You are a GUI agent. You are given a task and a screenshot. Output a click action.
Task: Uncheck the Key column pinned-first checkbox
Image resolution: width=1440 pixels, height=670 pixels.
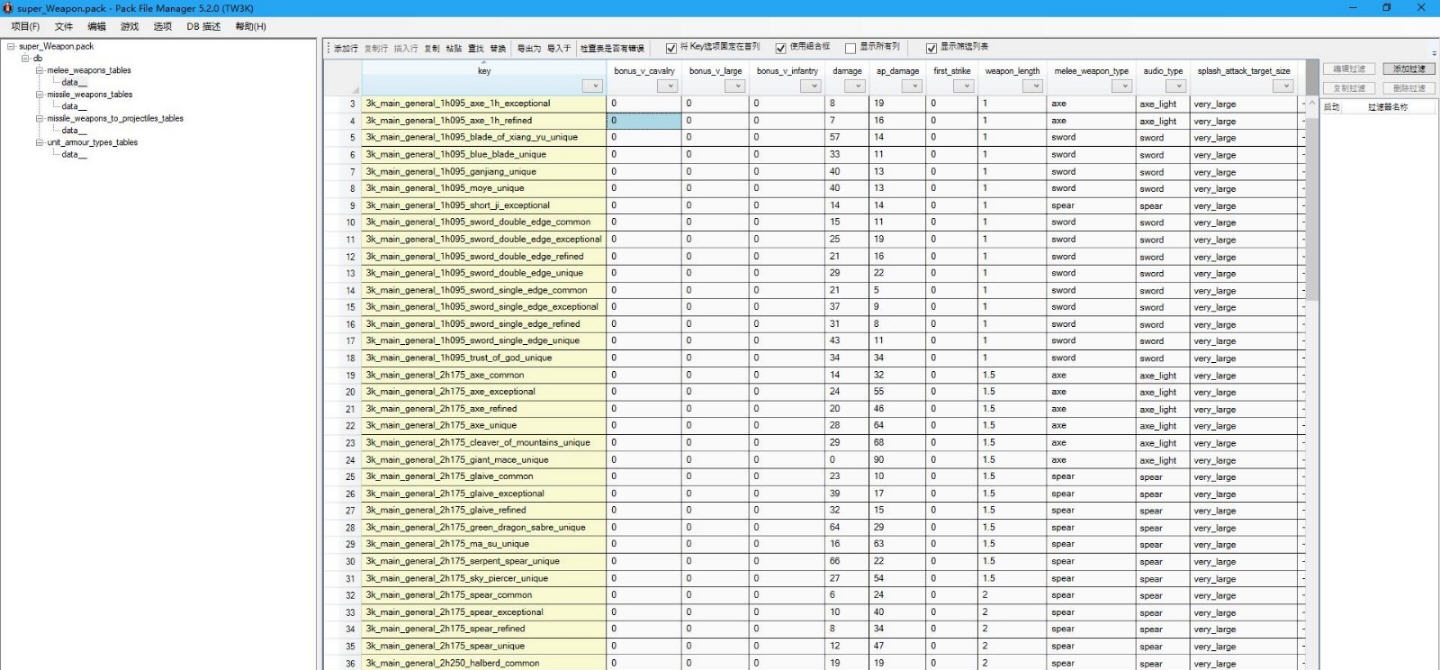coord(672,48)
